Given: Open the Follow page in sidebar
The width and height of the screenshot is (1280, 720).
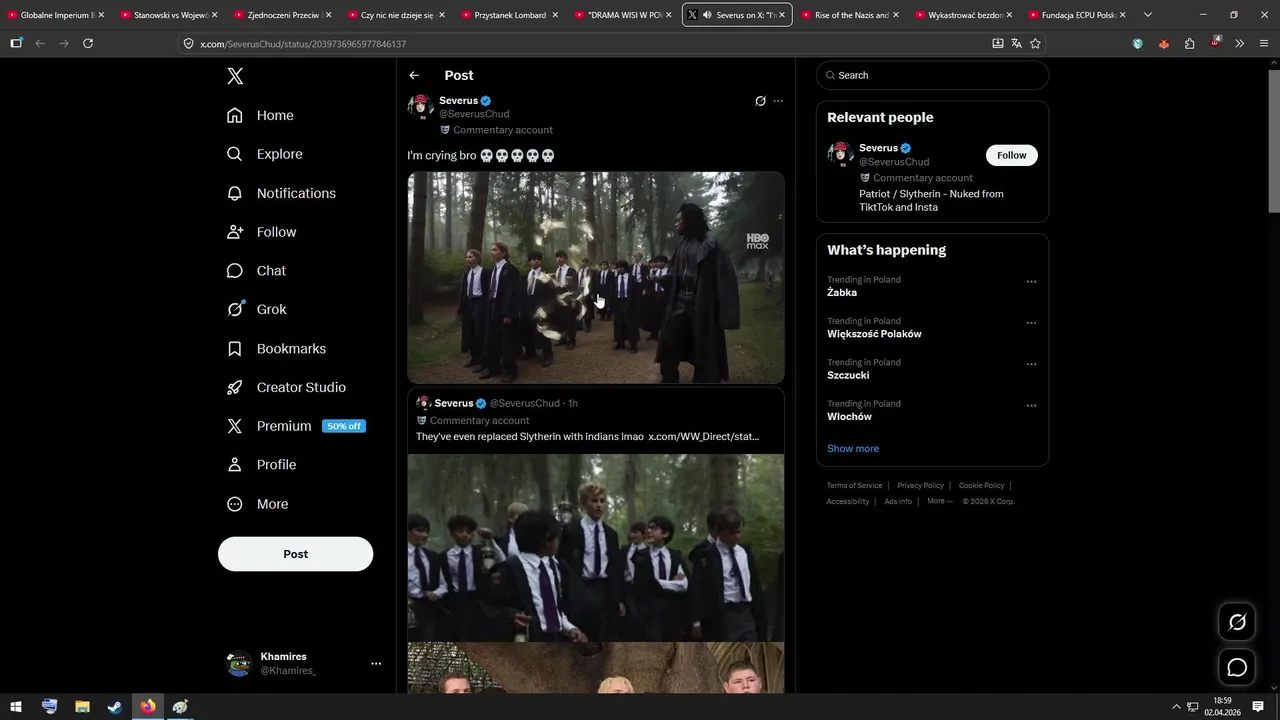Looking at the screenshot, I should pos(262,232).
